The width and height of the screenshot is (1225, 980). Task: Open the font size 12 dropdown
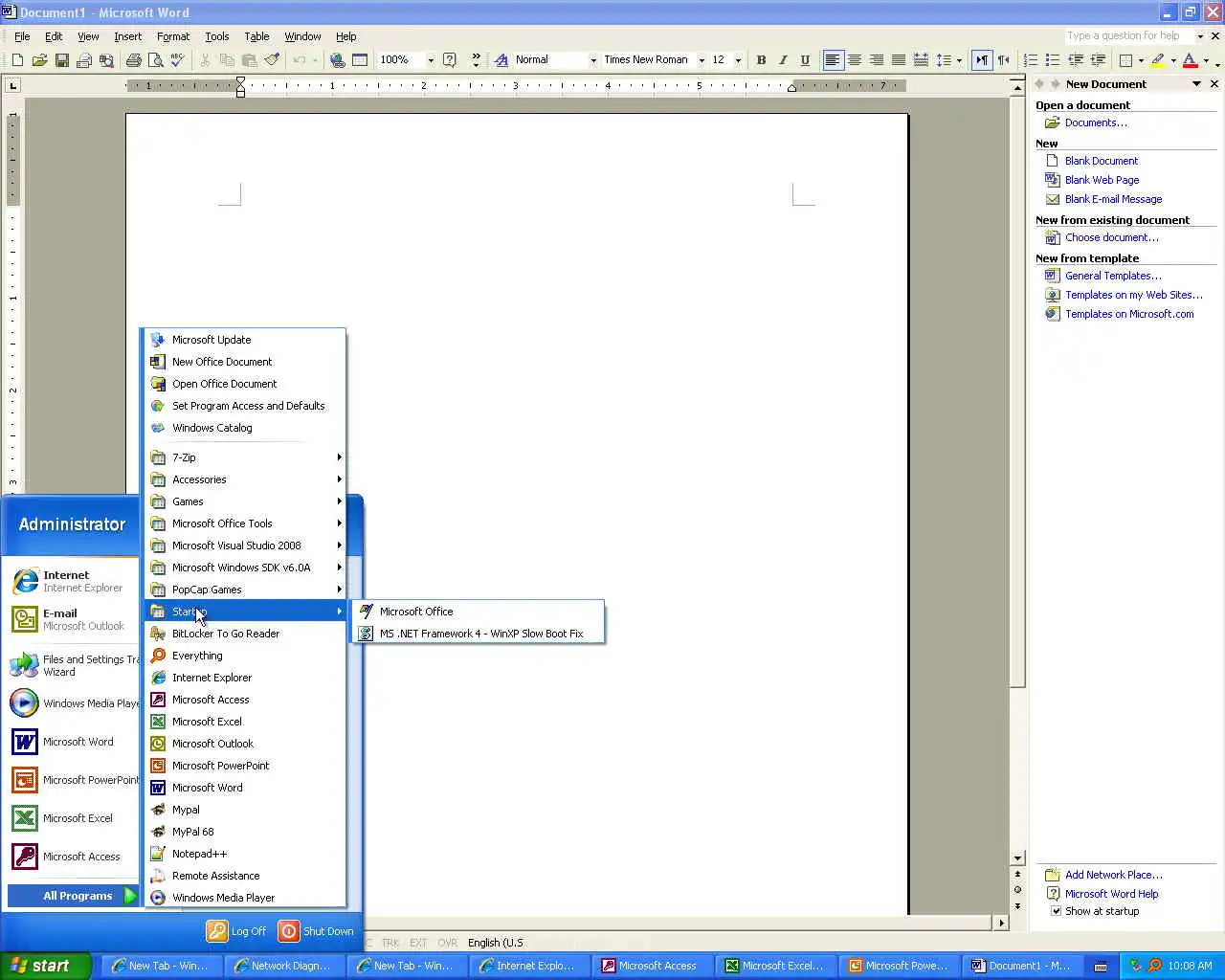738,59
